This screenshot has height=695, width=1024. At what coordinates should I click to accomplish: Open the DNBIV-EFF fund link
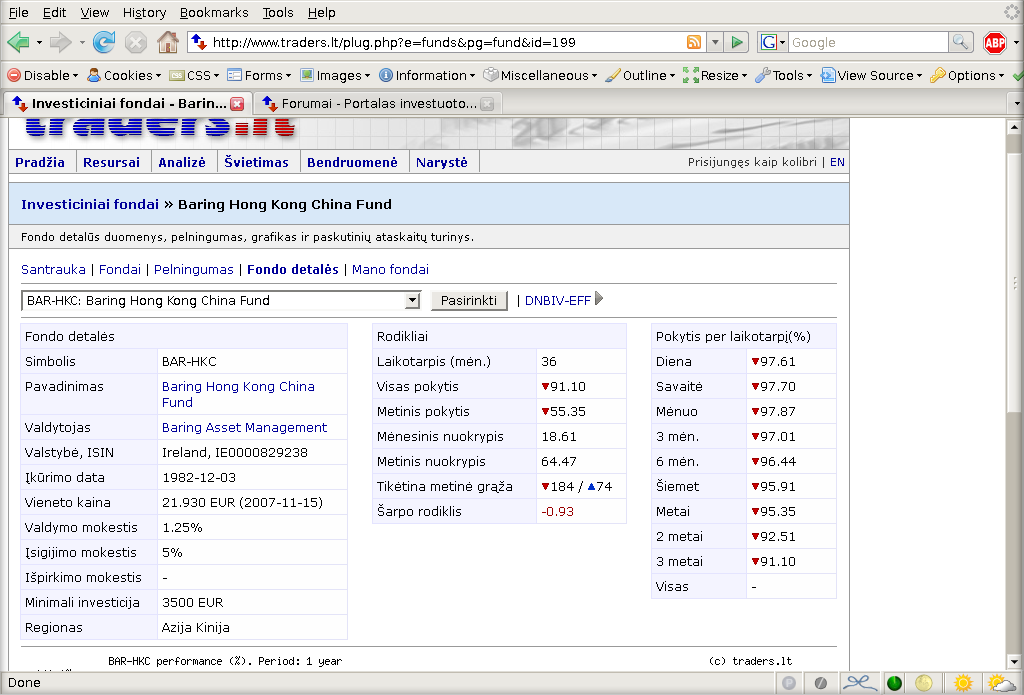558,300
